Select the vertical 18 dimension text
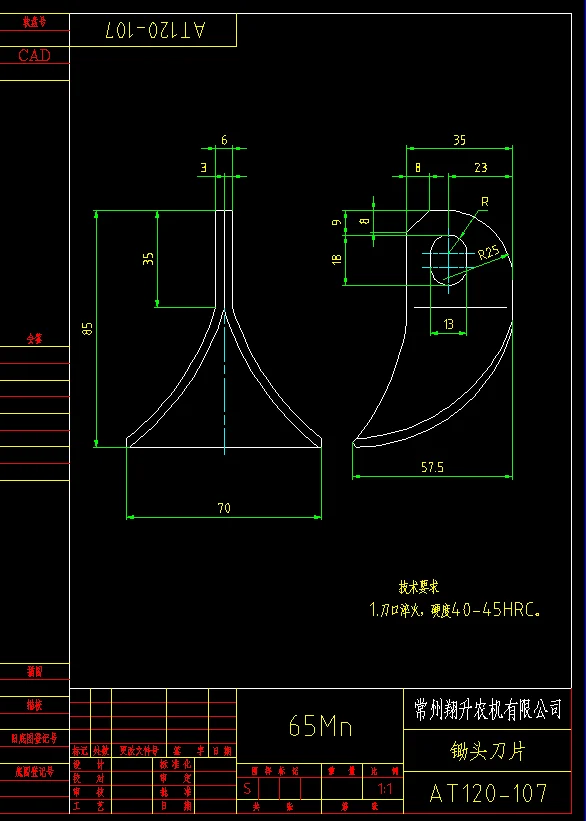Screen dimensions: 586x821 337,259
